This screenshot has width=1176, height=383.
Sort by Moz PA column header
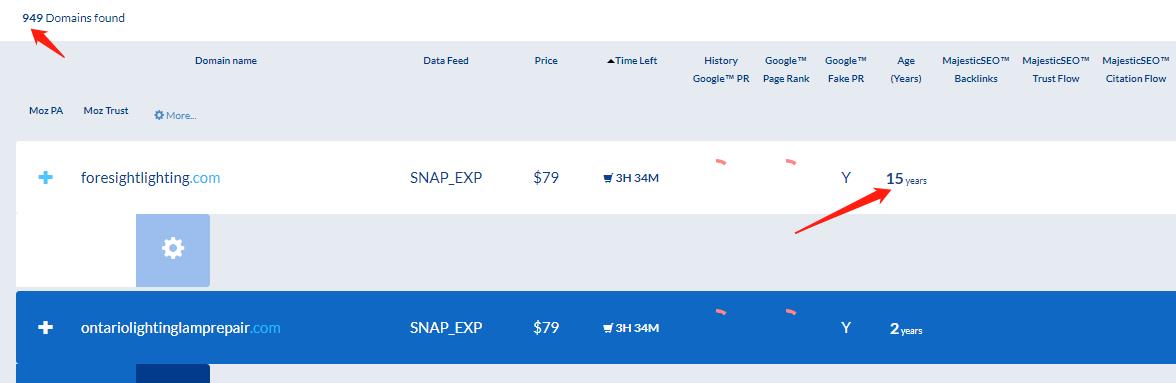pos(46,110)
